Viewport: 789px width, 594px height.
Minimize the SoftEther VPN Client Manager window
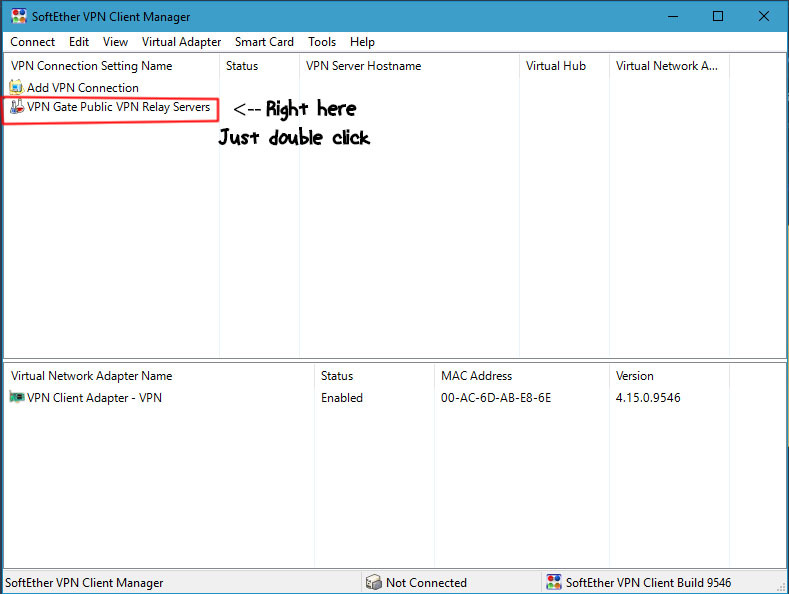coord(673,16)
